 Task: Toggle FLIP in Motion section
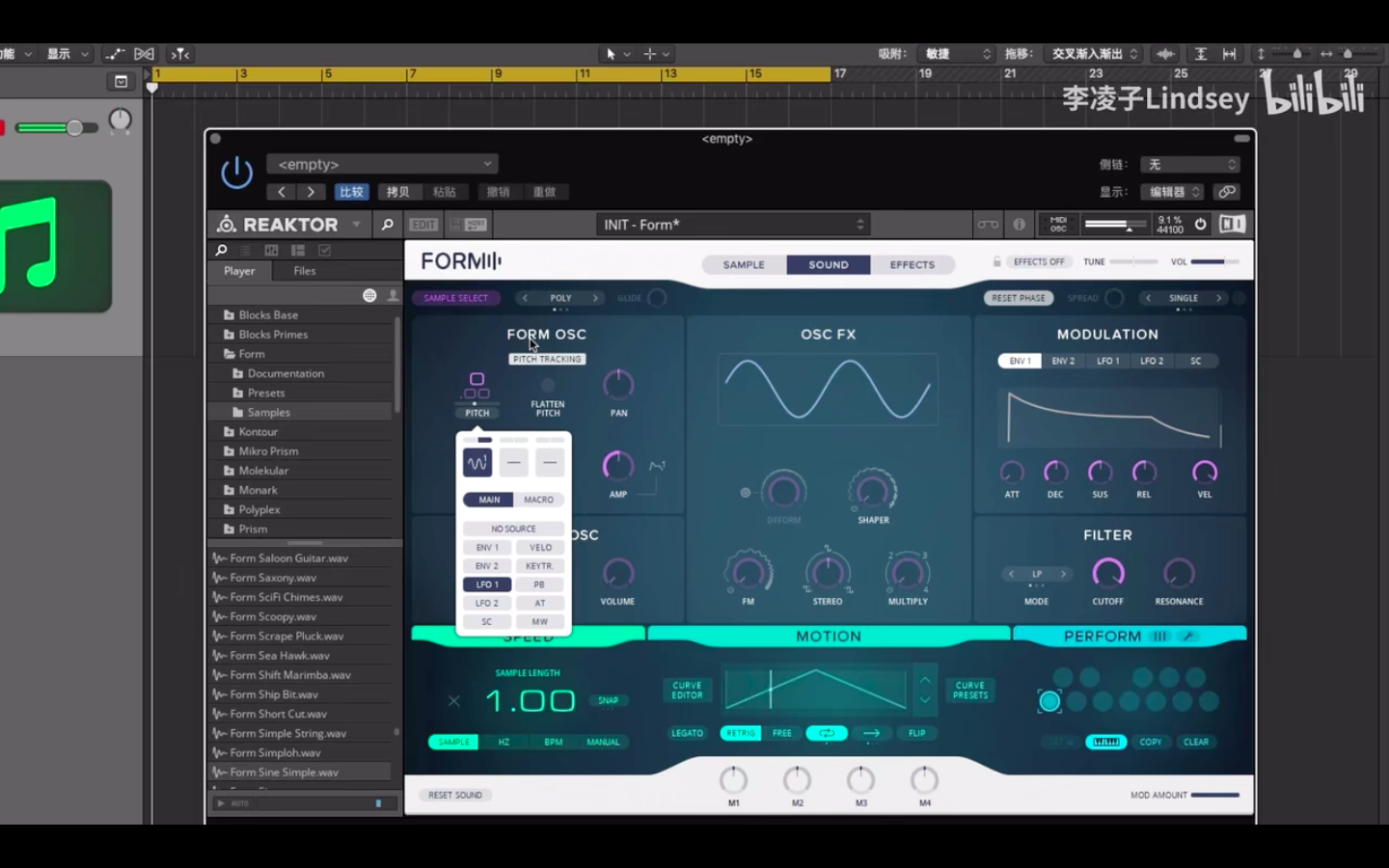pos(916,733)
